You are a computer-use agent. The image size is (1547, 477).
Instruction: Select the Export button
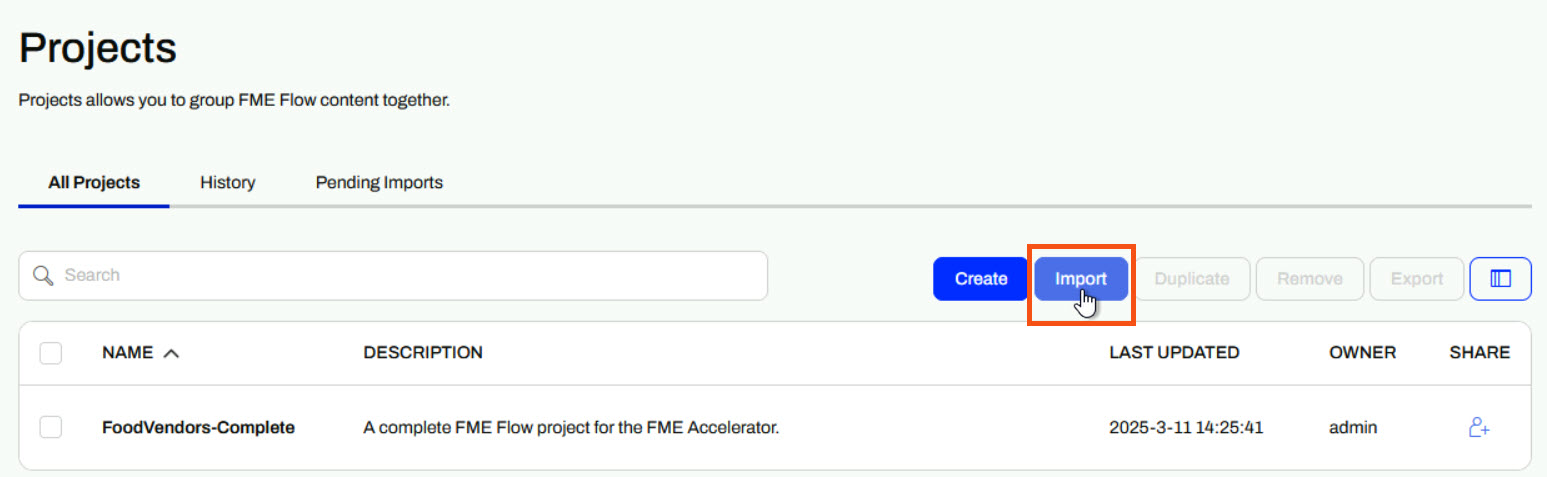point(1416,279)
